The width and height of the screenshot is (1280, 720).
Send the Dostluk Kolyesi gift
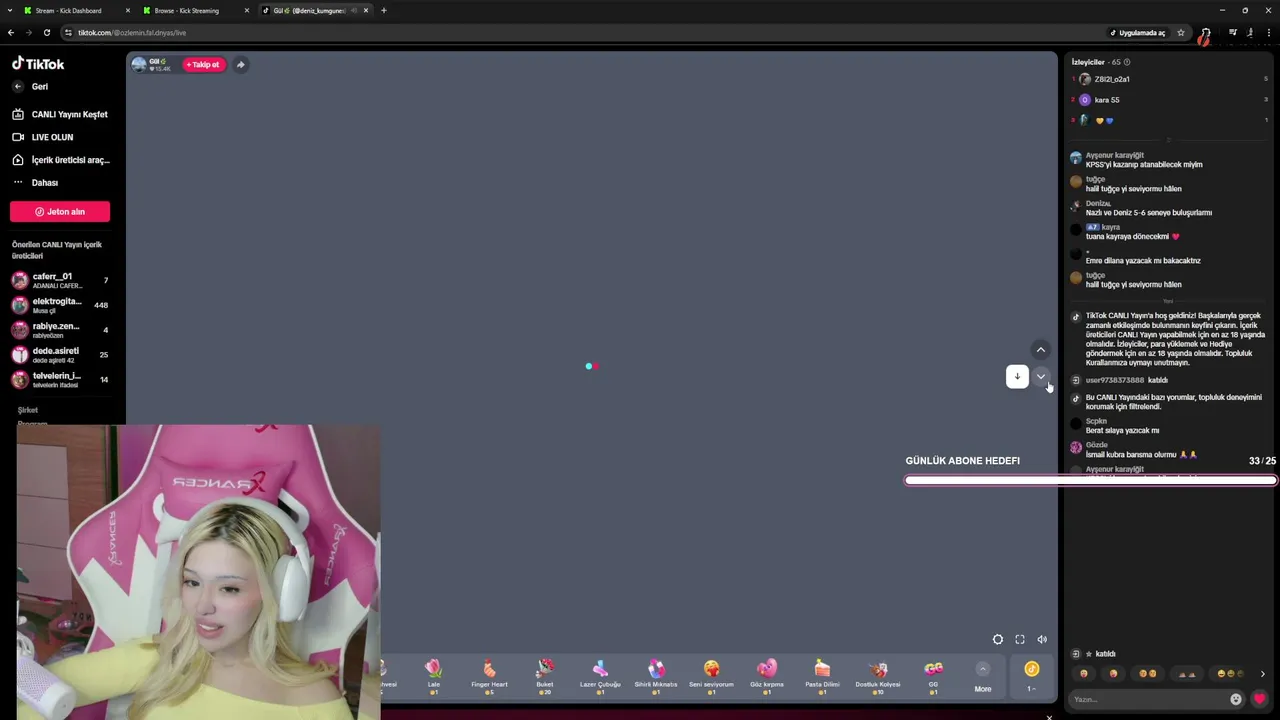pos(878,676)
